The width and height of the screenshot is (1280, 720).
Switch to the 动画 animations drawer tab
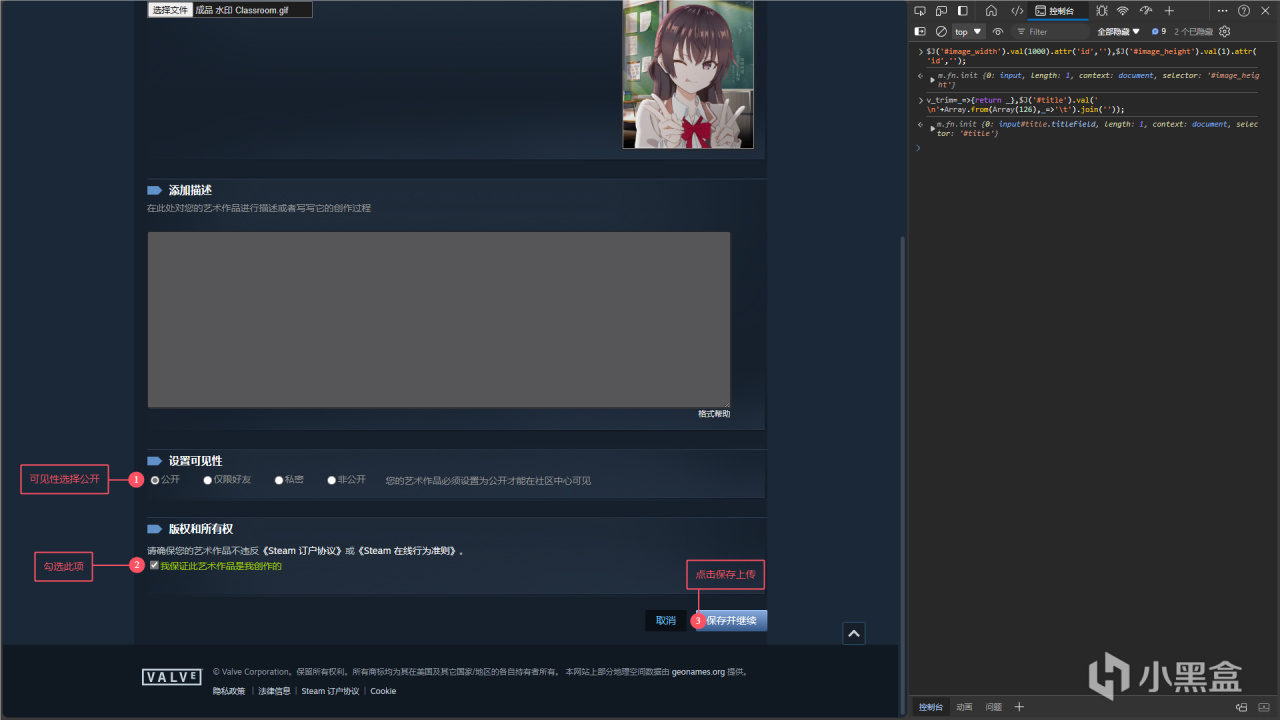(964, 707)
